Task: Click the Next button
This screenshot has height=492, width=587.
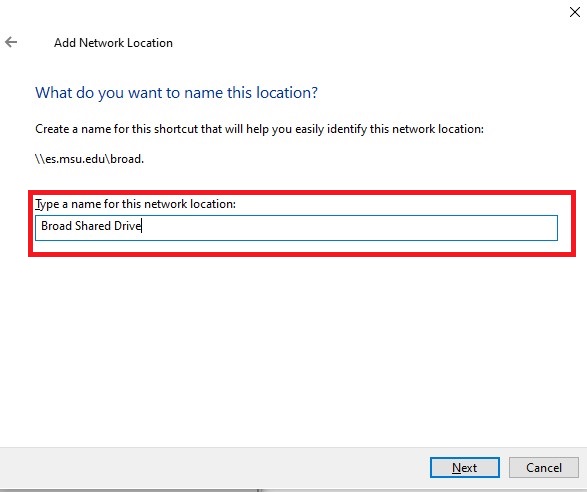Action: [465, 467]
